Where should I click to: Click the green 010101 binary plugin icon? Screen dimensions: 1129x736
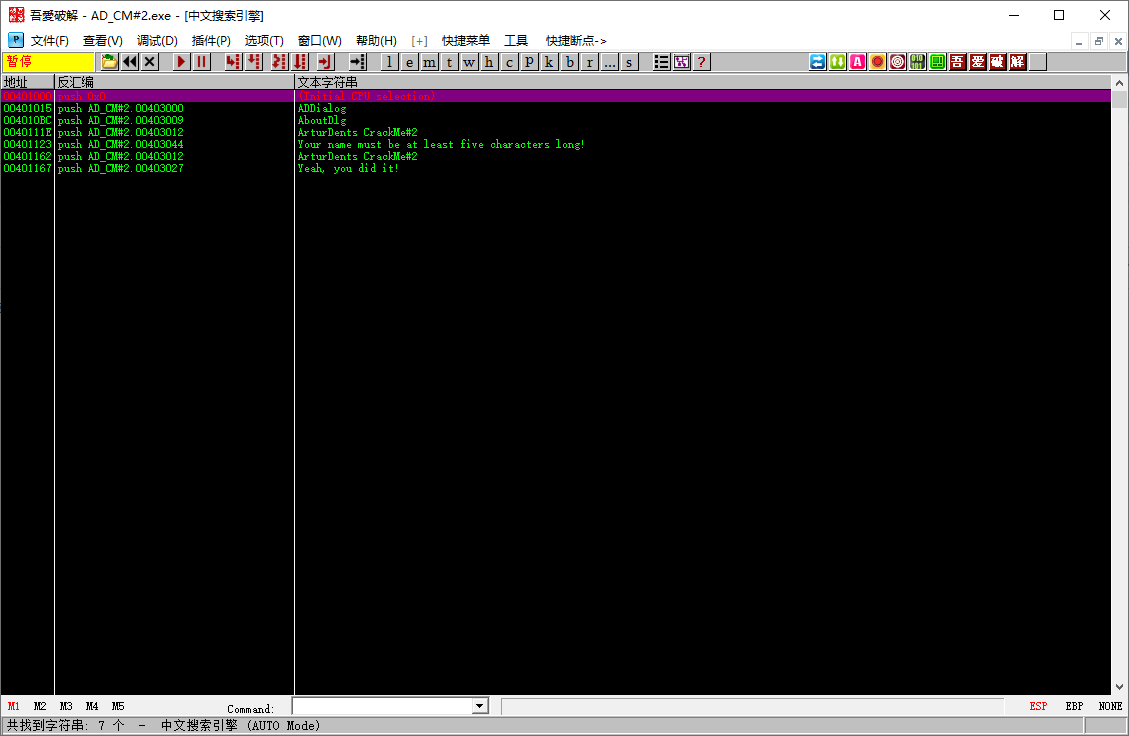(917, 62)
